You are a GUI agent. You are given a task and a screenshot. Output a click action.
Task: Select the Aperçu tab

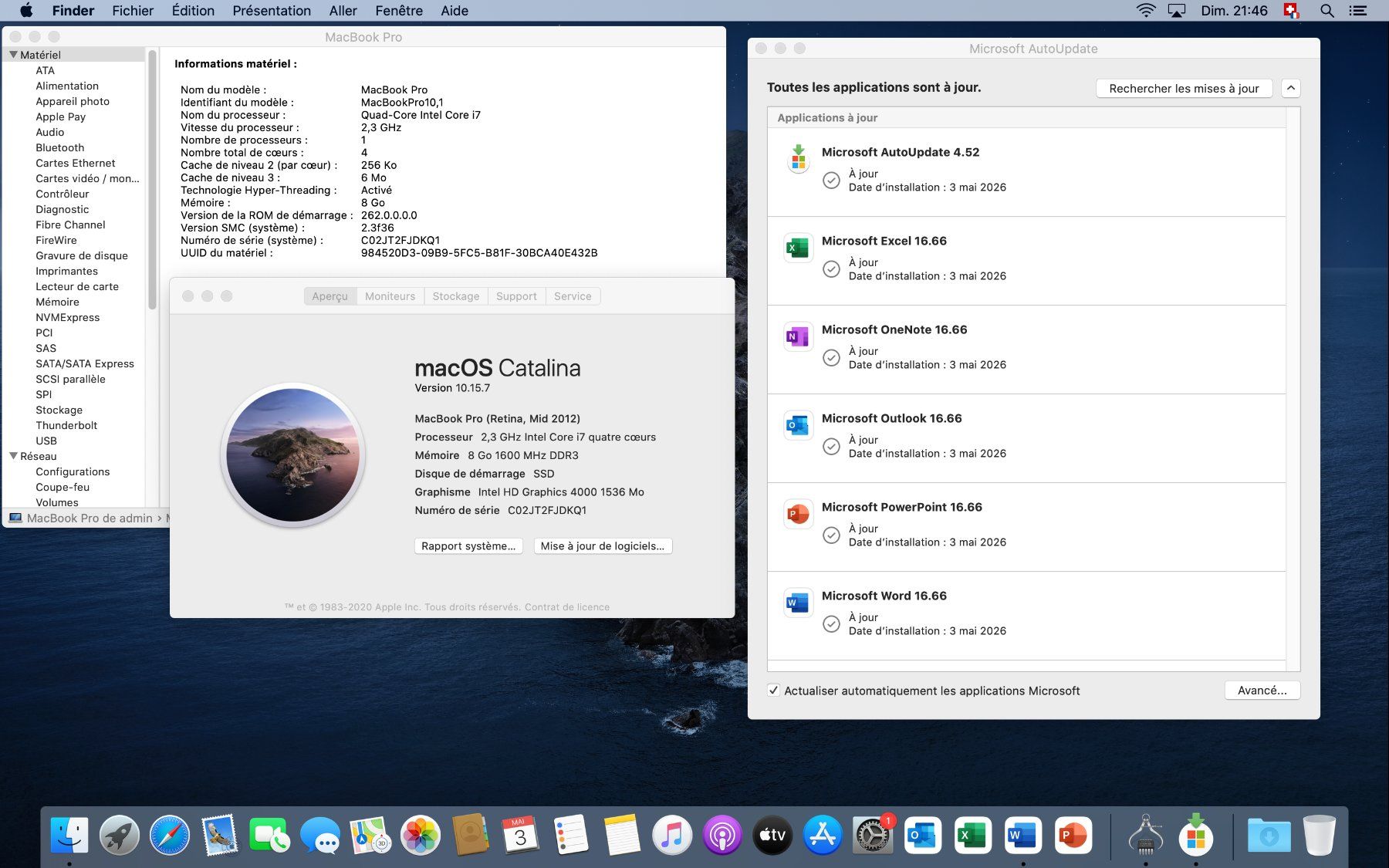[x=330, y=296]
